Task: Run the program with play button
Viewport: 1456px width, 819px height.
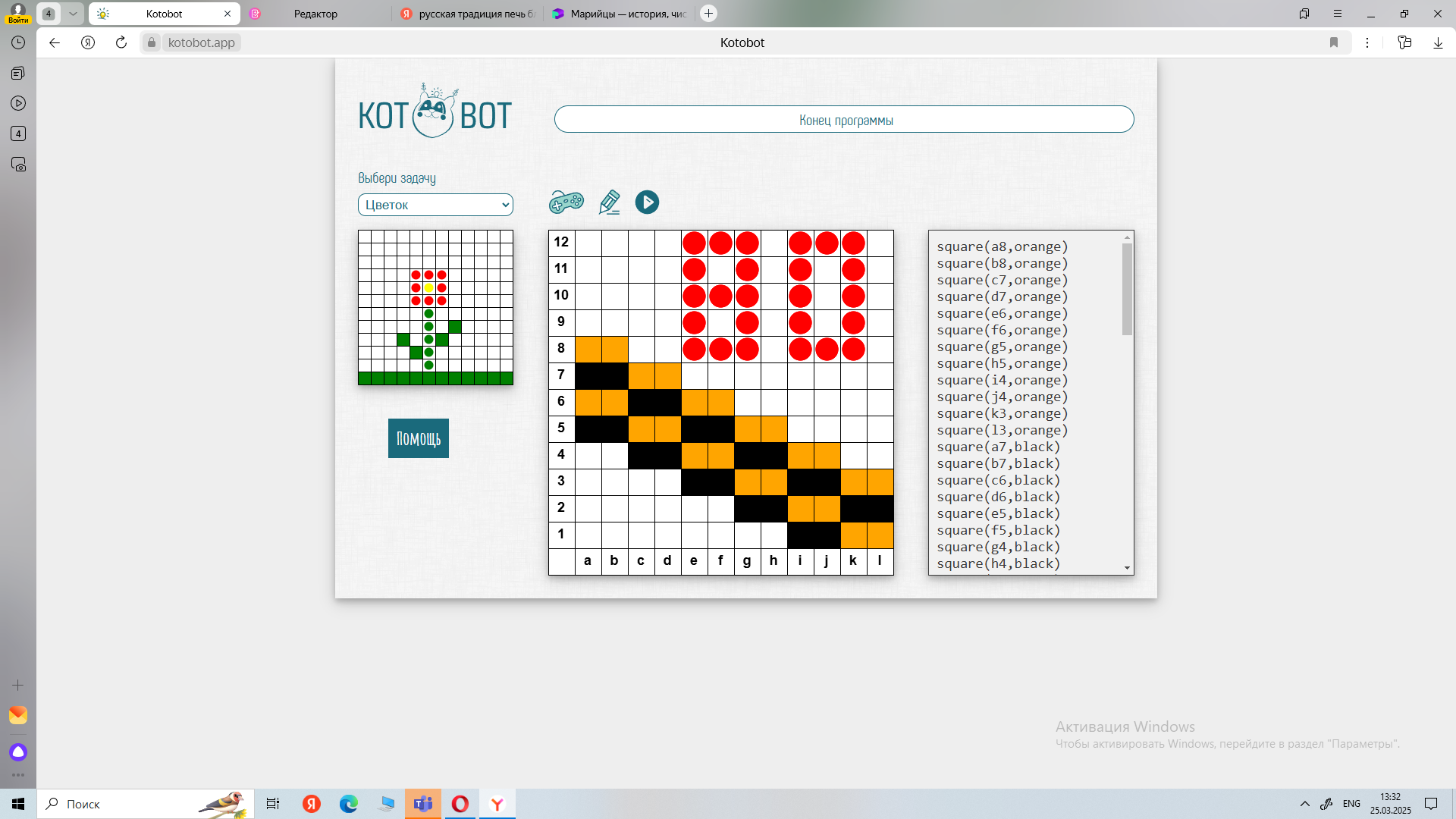Action: (x=647, y=202)
